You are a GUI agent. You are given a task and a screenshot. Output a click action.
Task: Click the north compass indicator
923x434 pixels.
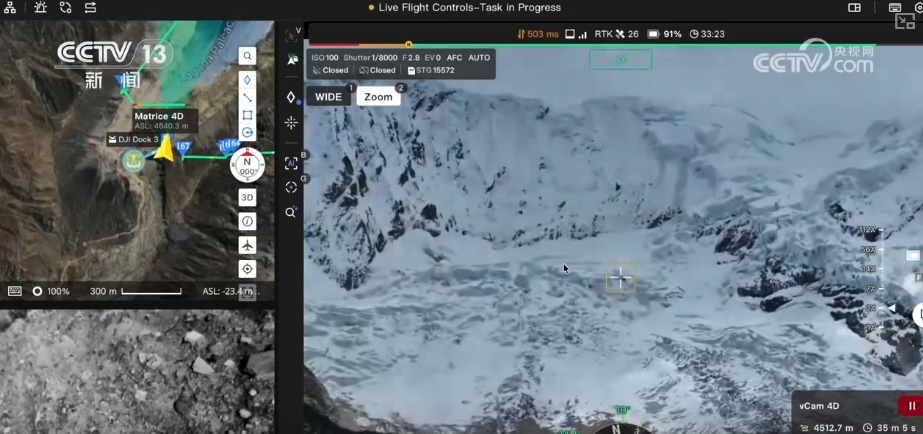tap(247, 165)
